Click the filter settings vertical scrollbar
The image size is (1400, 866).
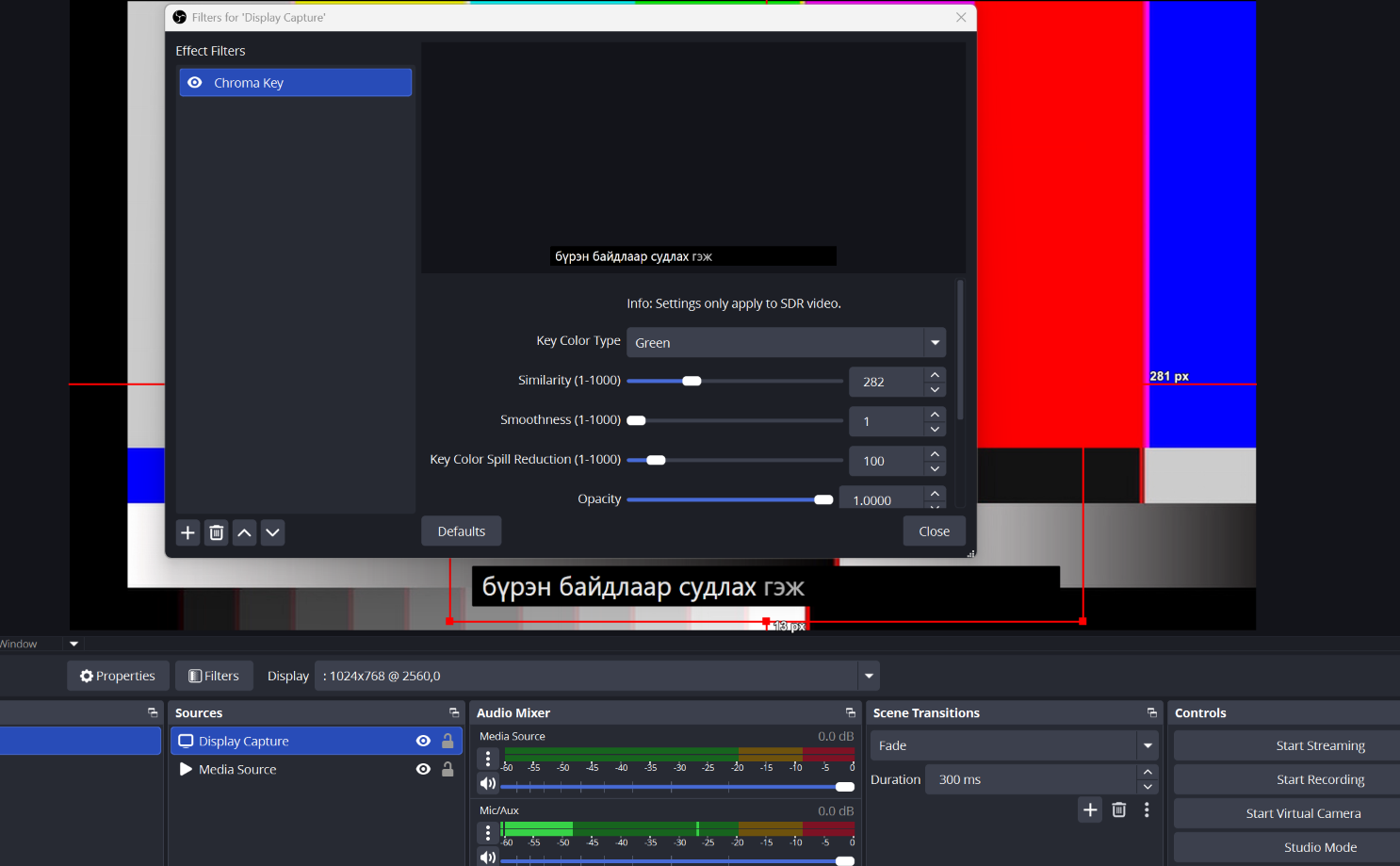[x=960, y=350]
